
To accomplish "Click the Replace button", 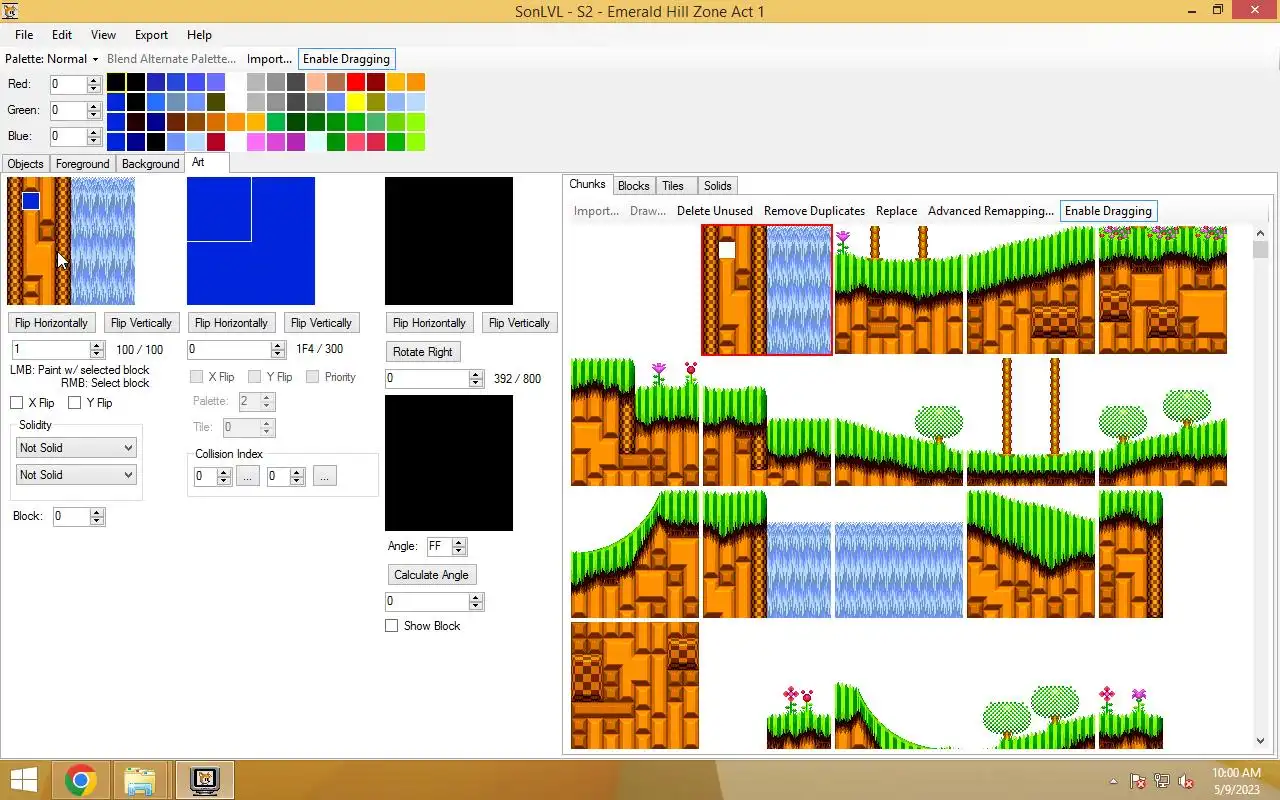I will [896, 211].
